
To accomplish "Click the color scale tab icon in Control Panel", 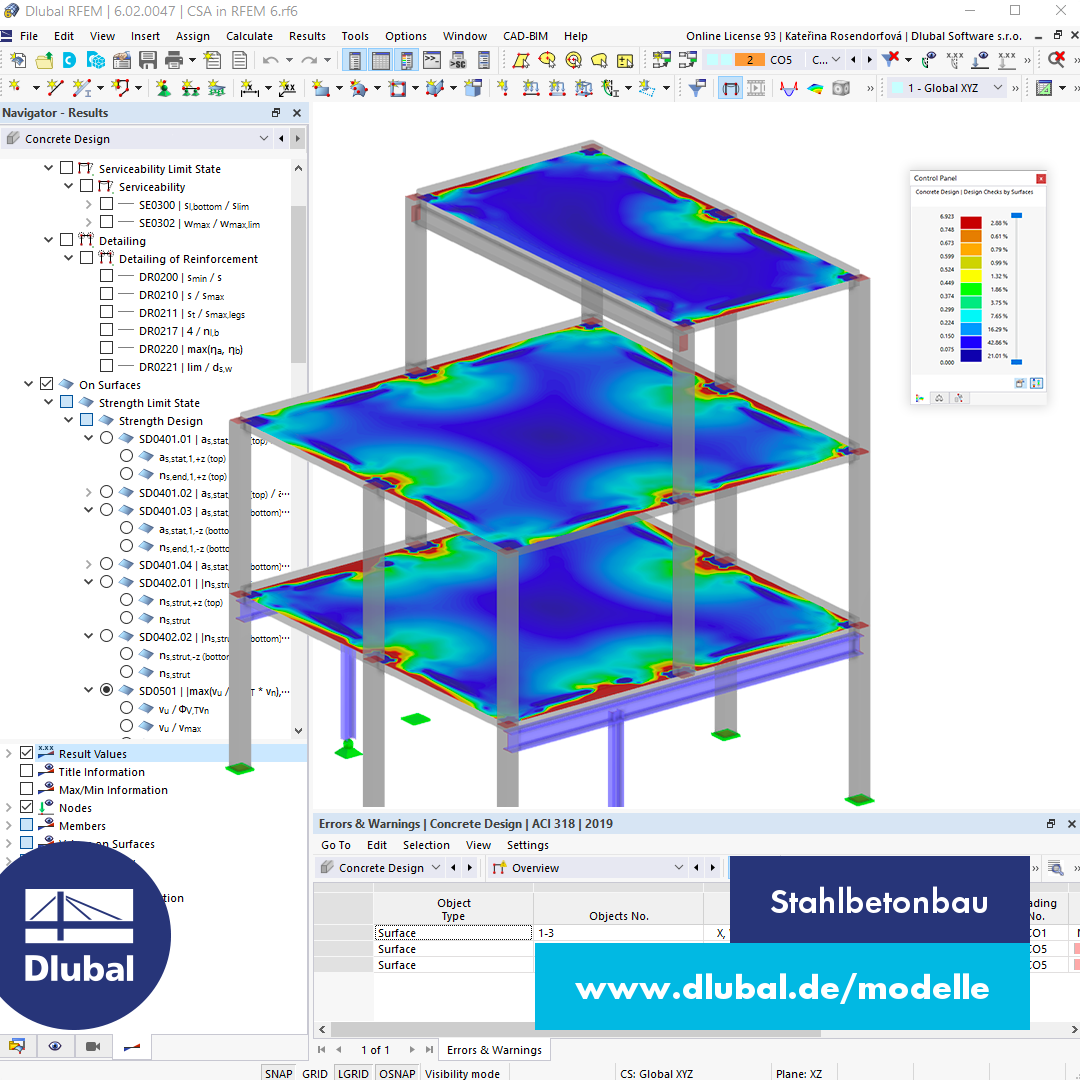I will coord(920,398).
